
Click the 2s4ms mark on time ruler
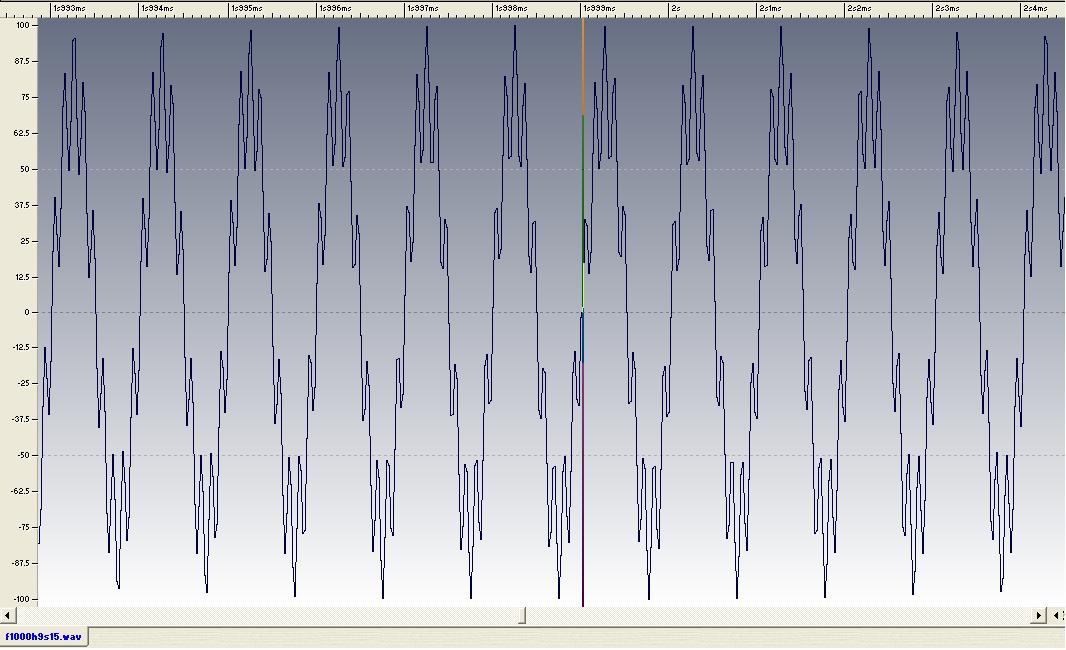coord(1035,8)
